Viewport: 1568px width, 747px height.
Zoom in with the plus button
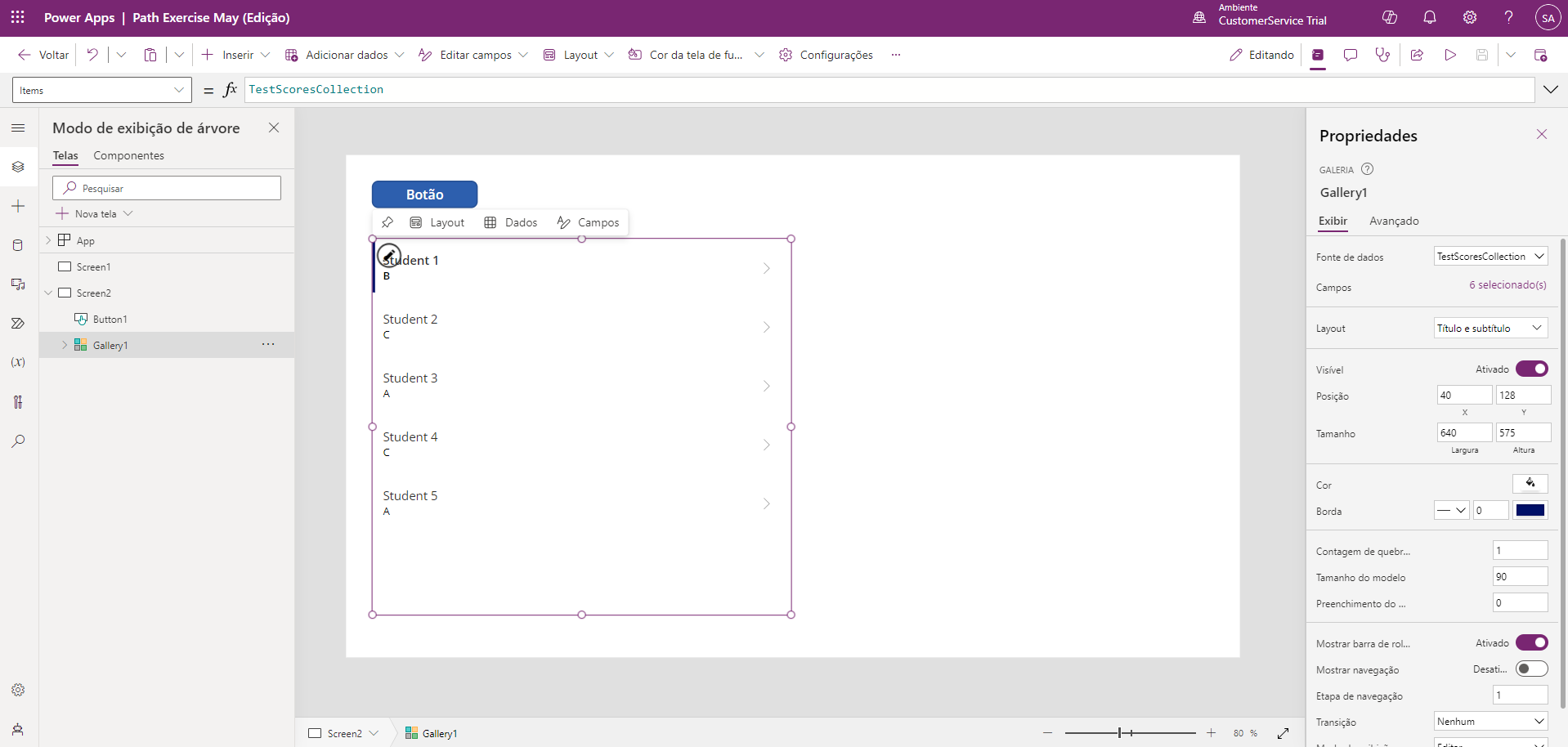[1211, 733]
